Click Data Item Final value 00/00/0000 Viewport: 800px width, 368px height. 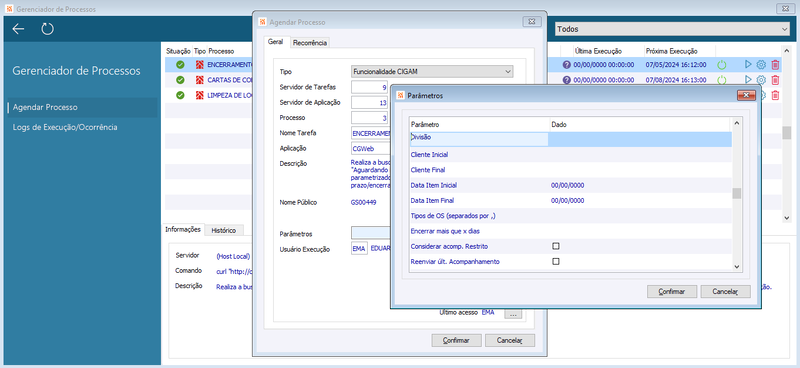pos(568,201)
